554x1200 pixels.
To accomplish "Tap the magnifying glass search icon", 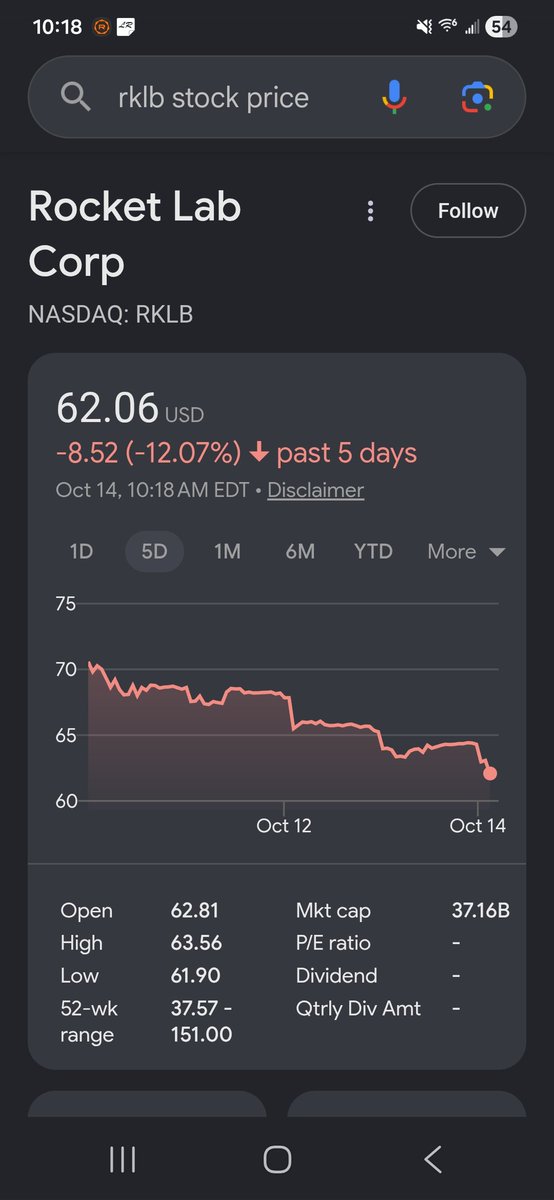I will (x=75, y=97).
